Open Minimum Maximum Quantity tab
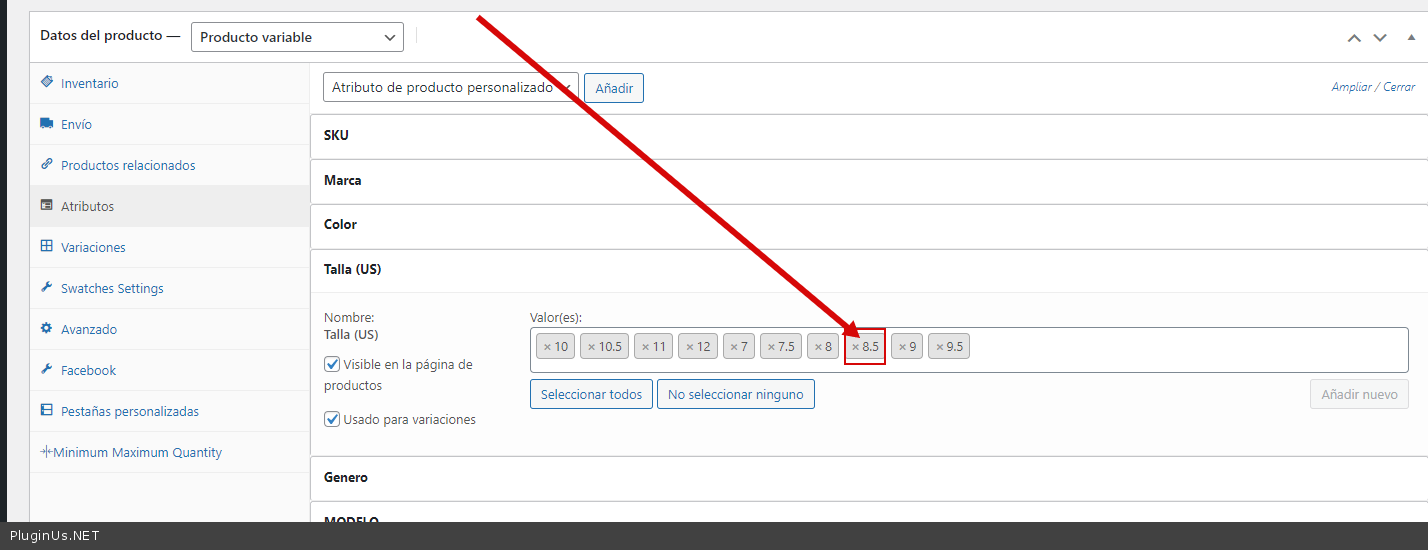The width and height of the screenshot is (1428, 550). (x=169, y=452)
